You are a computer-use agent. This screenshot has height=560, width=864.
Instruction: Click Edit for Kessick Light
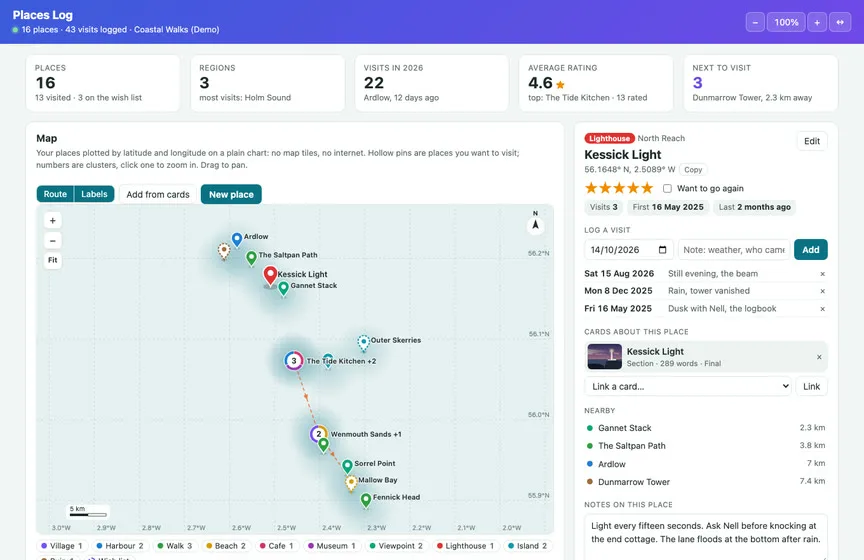click(x=812, y=141)
